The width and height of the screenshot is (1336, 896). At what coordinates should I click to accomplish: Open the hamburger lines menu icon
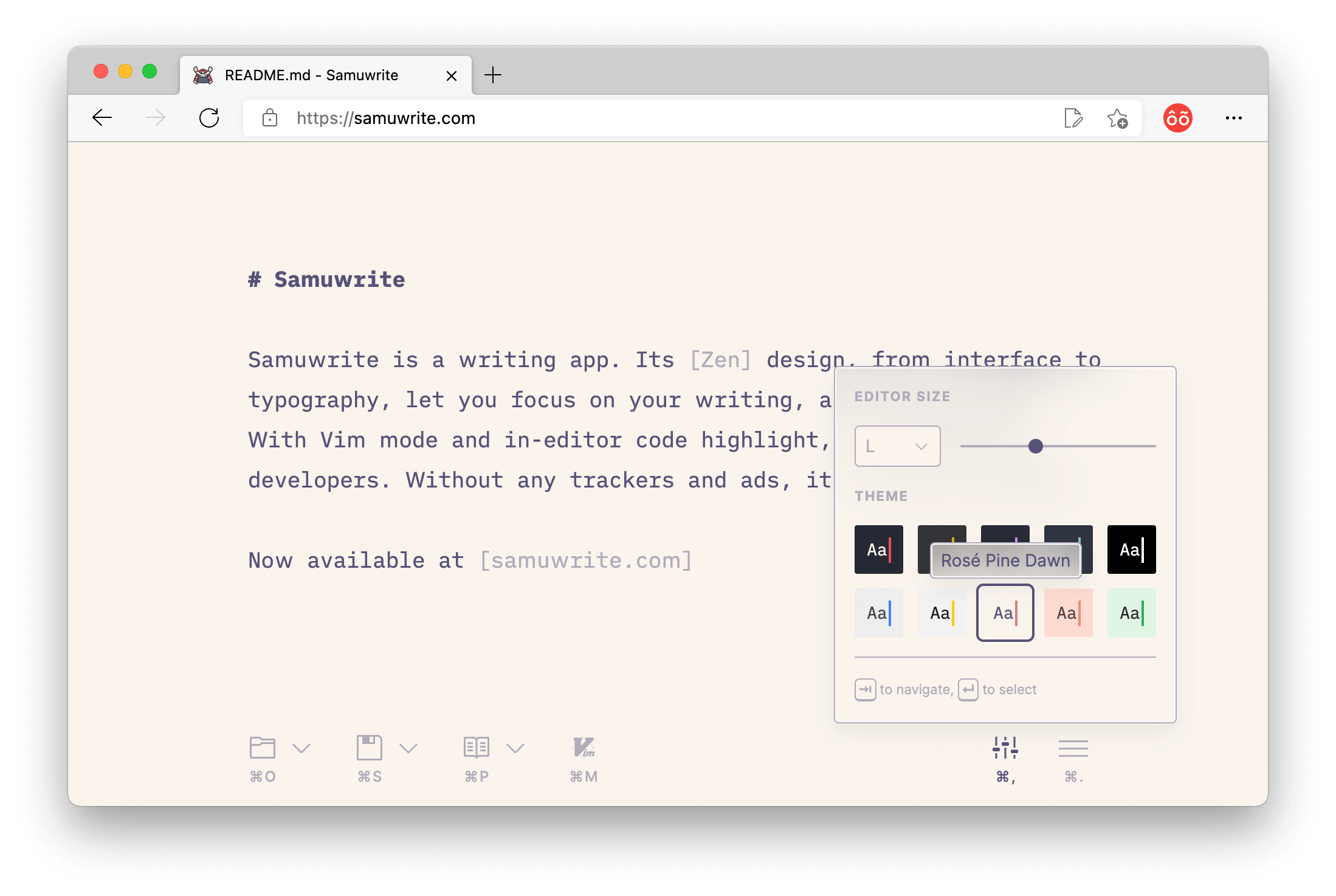pos(1073,748)
